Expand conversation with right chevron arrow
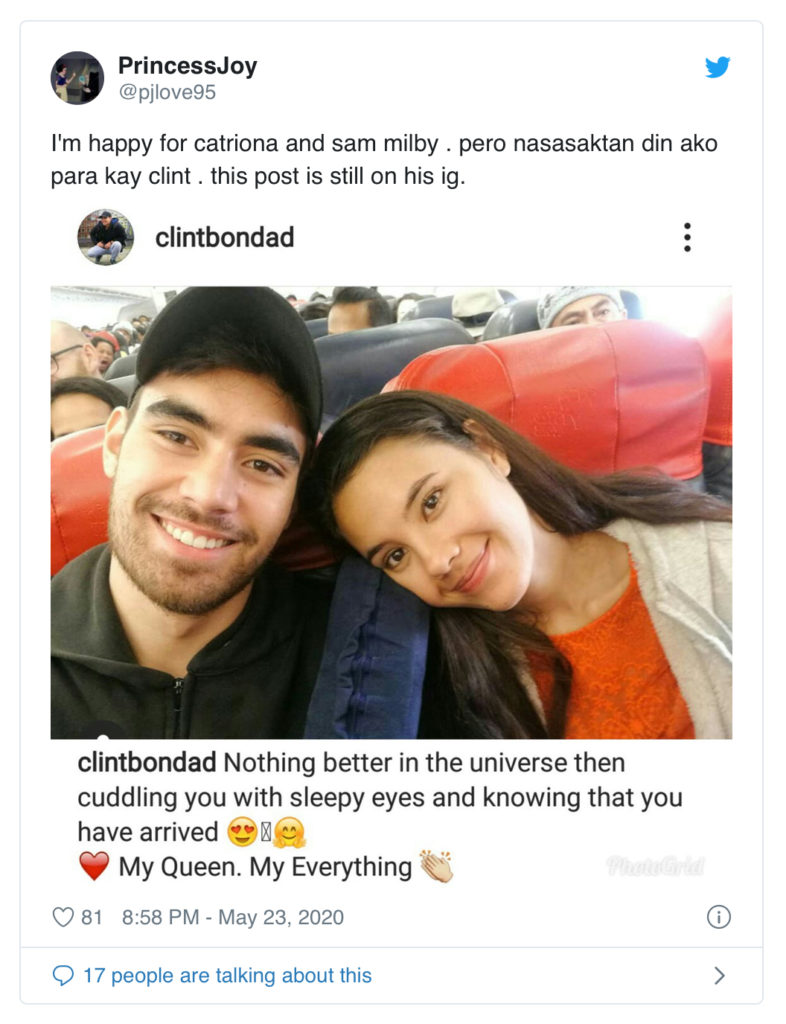Viewport: 786px width, 1024px height. coord(719,976)
